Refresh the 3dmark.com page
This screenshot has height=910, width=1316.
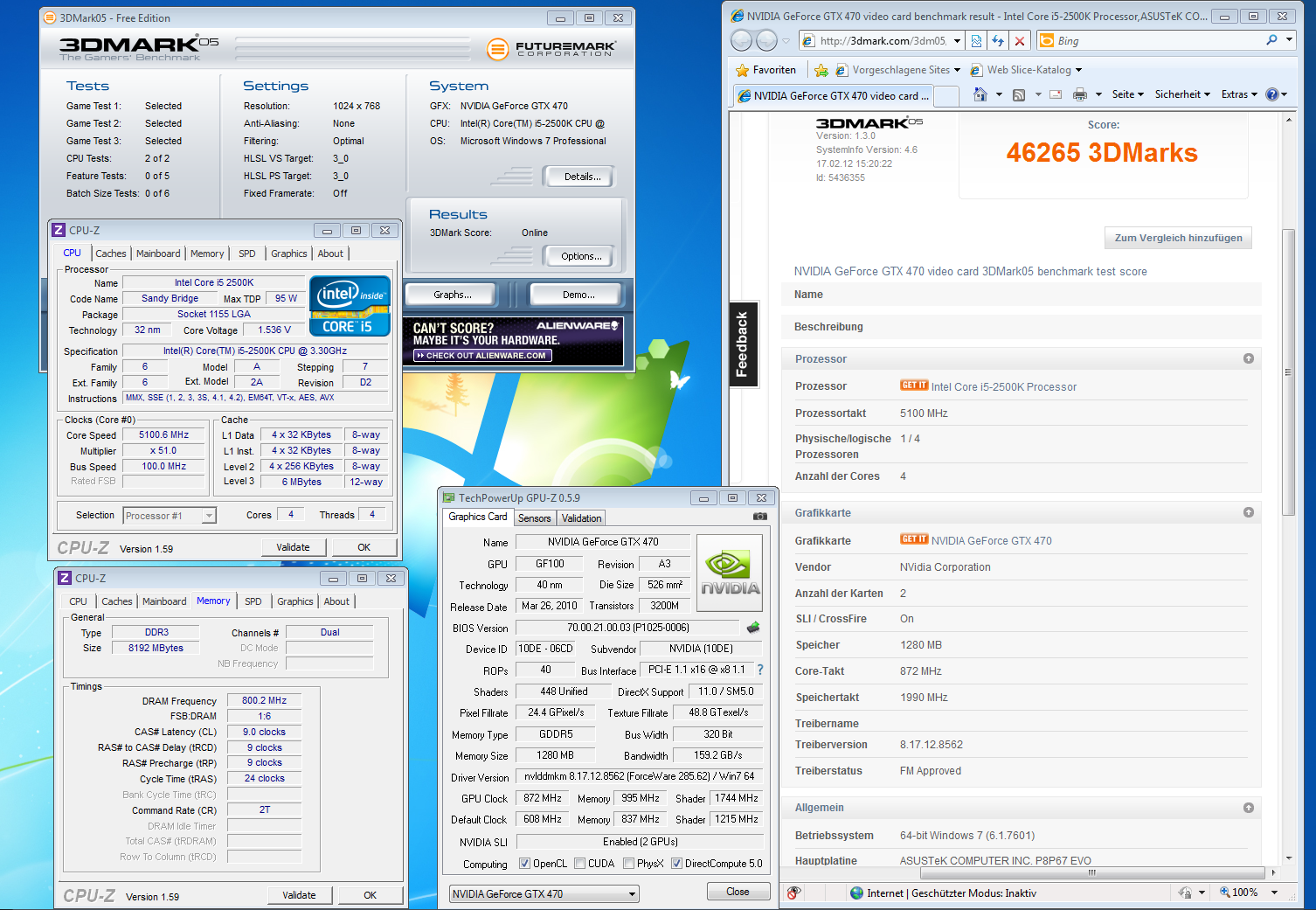point(998,40)
